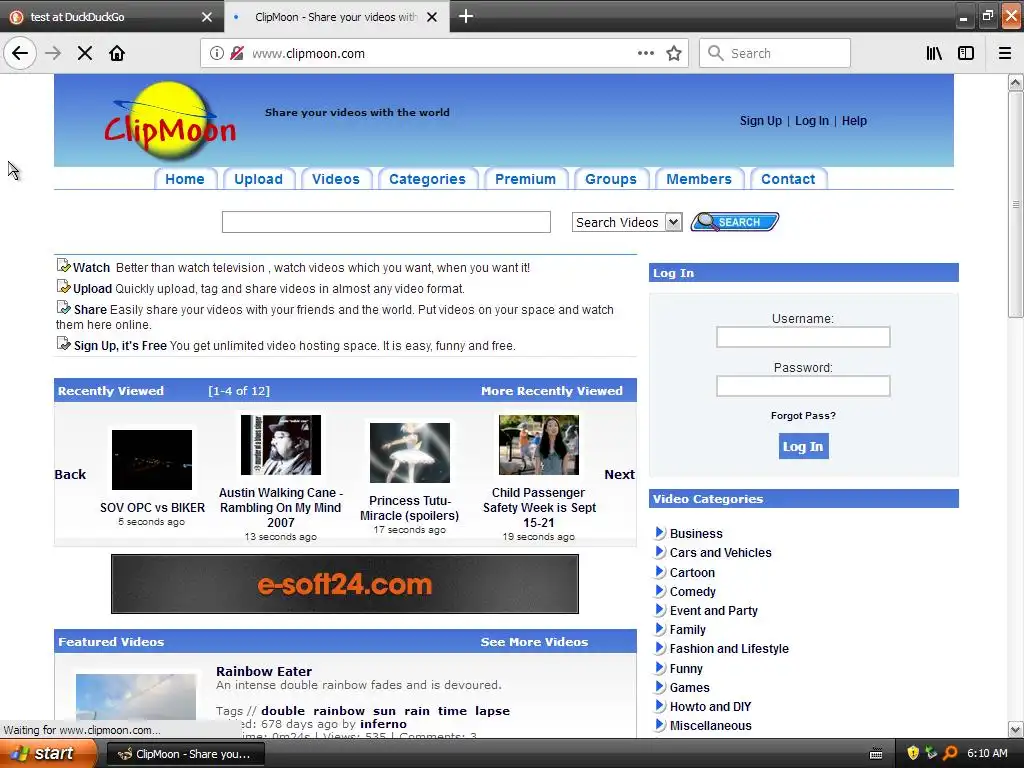This screenshot has height=768, width=1024.
Task: Open the browser home page icon
Action: (117, 53)
